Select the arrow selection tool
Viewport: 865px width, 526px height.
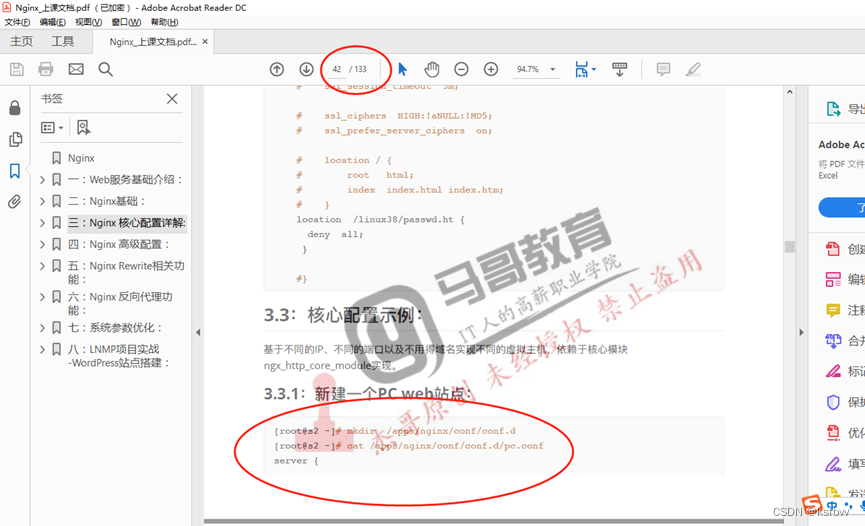coord(402,69)
